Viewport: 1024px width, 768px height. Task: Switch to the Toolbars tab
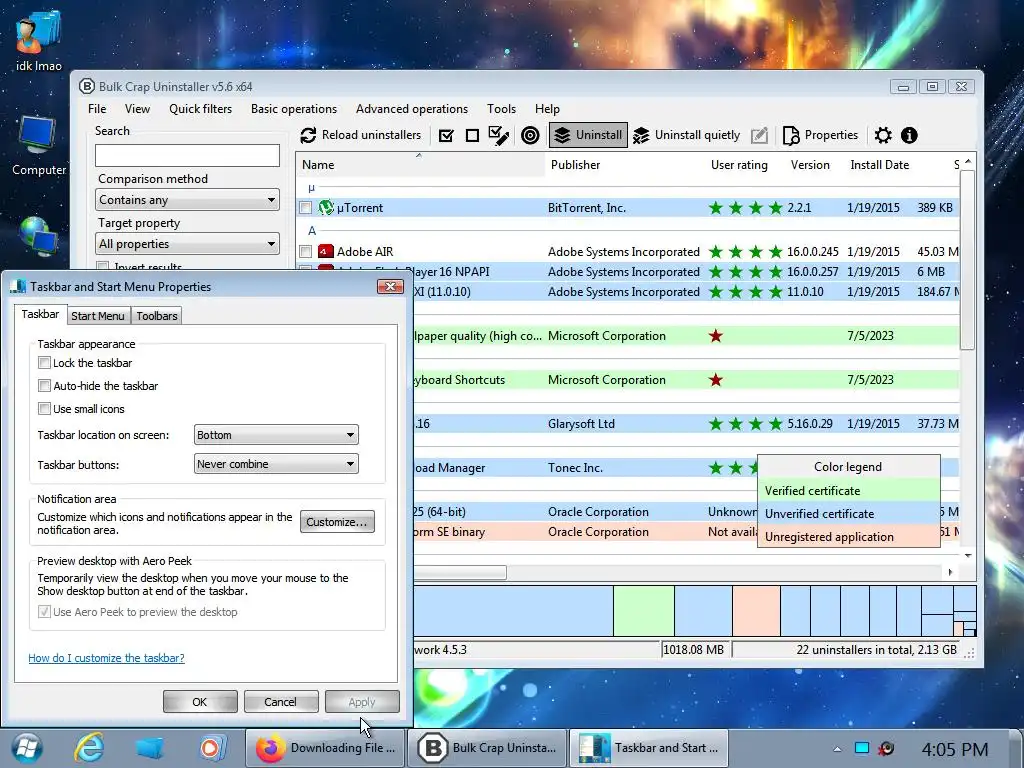[x=157, y=316]
